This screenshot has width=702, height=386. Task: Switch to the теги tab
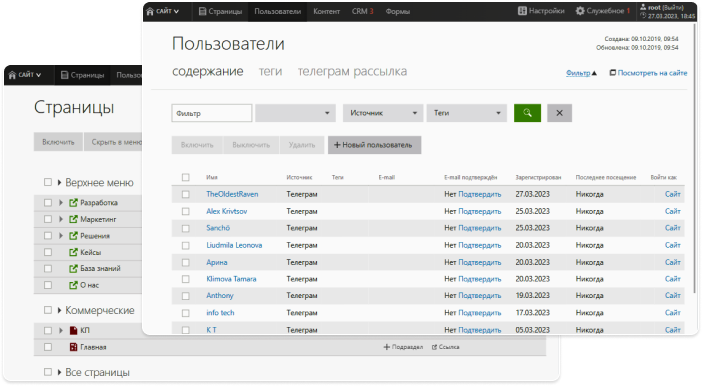point(270,71)
